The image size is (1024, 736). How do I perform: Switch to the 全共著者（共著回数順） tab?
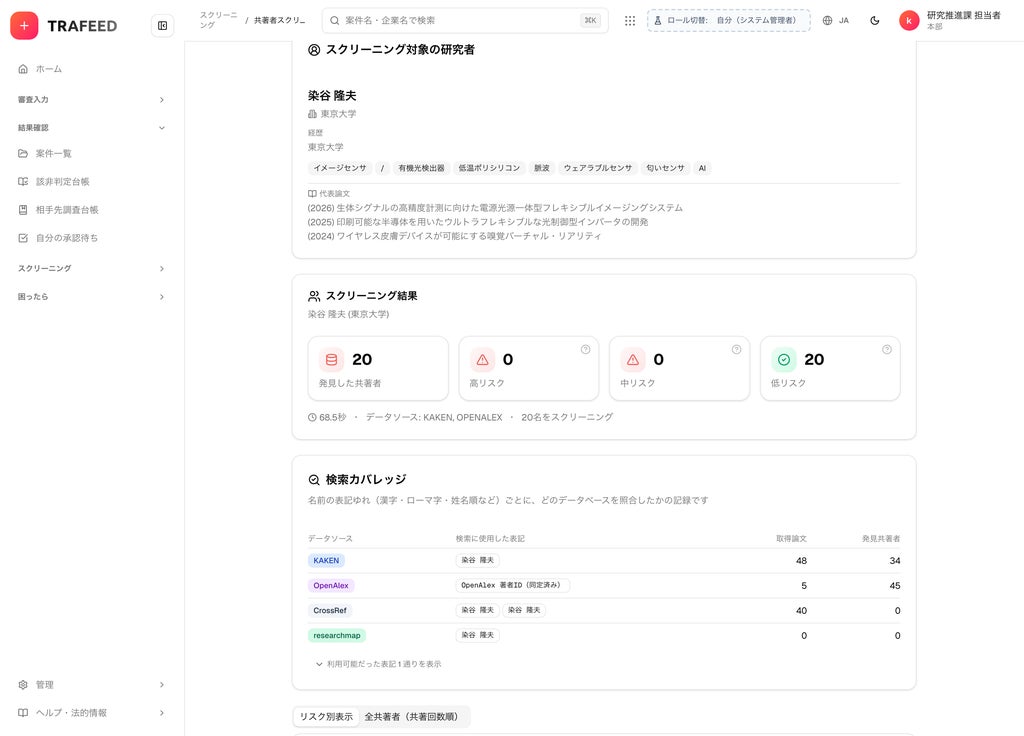[x=413, y=716]
